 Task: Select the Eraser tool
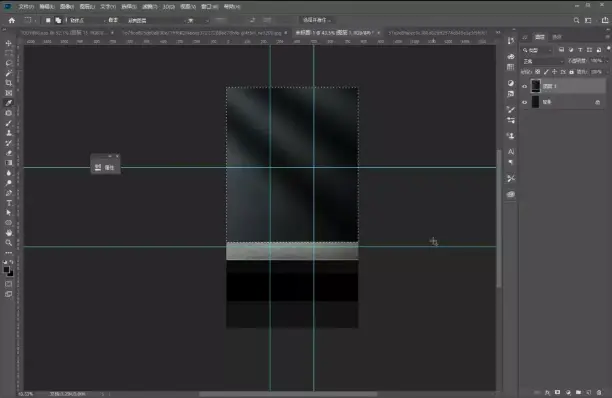point(9,153)
